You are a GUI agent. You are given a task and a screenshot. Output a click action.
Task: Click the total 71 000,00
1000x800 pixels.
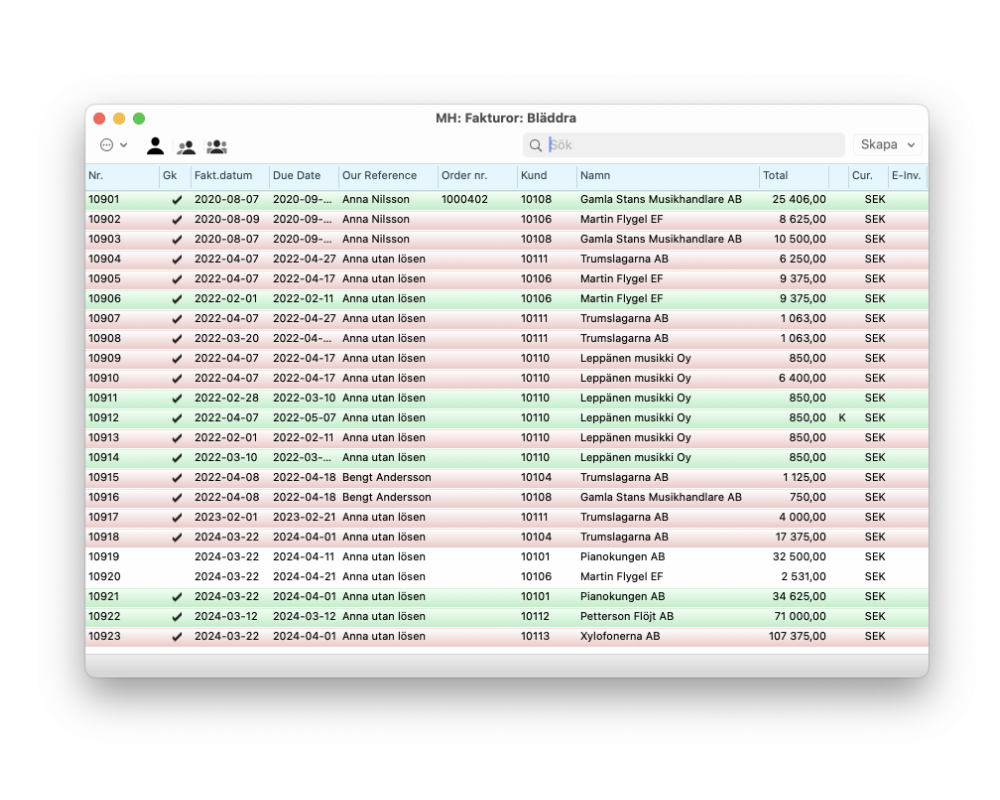coord(800,616)
